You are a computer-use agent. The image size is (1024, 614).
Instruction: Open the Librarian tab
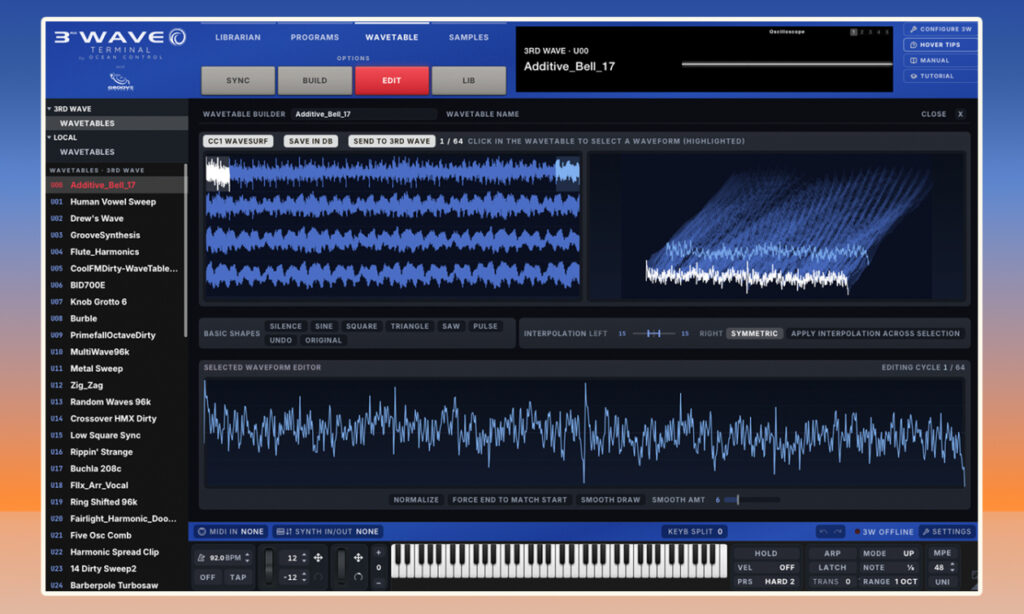[x=238, y=37]
